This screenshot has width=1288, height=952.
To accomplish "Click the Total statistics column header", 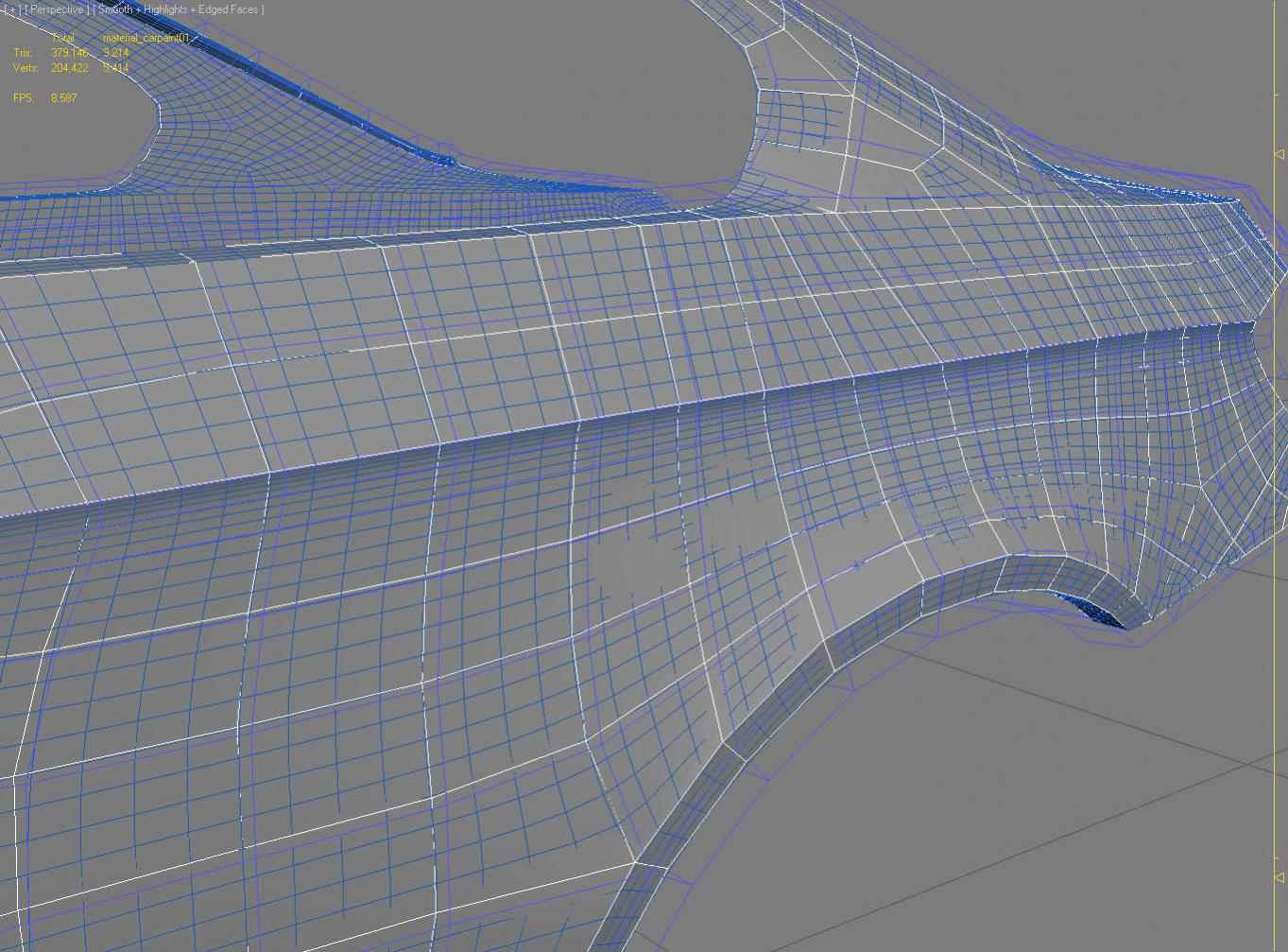I will pyautogui.click(x=63, y=40).
